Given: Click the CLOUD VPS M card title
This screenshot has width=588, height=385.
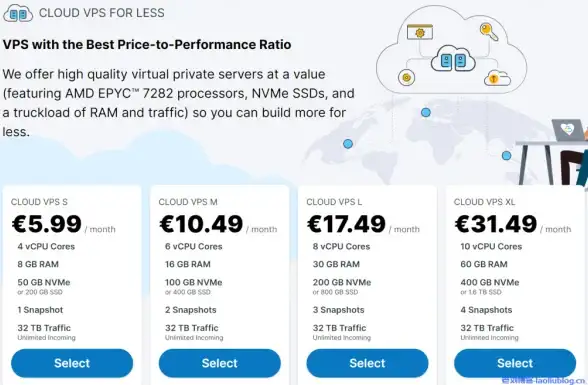Looking at the screenshot, I should pyautogui.click(x=188, y=202).
